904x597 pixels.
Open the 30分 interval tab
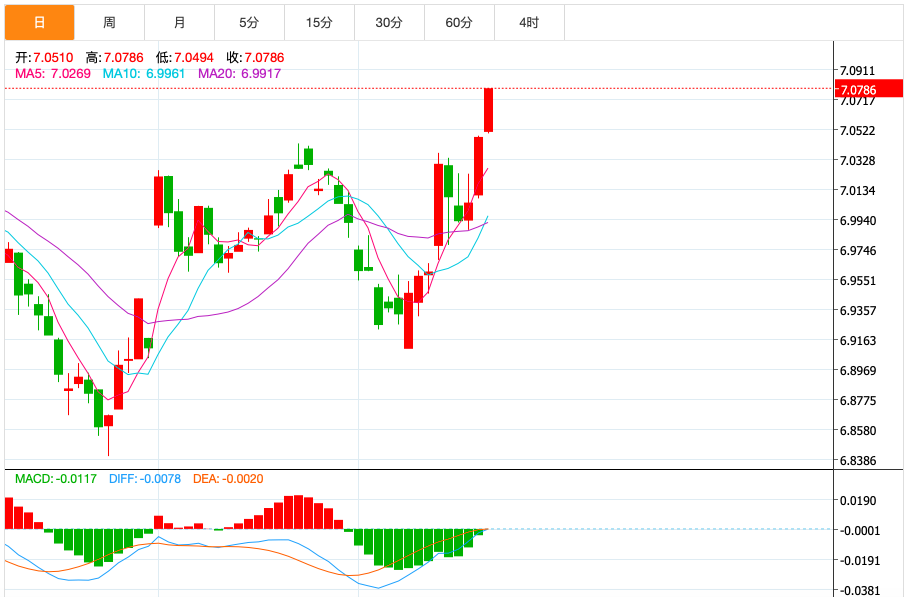(389, 22)
